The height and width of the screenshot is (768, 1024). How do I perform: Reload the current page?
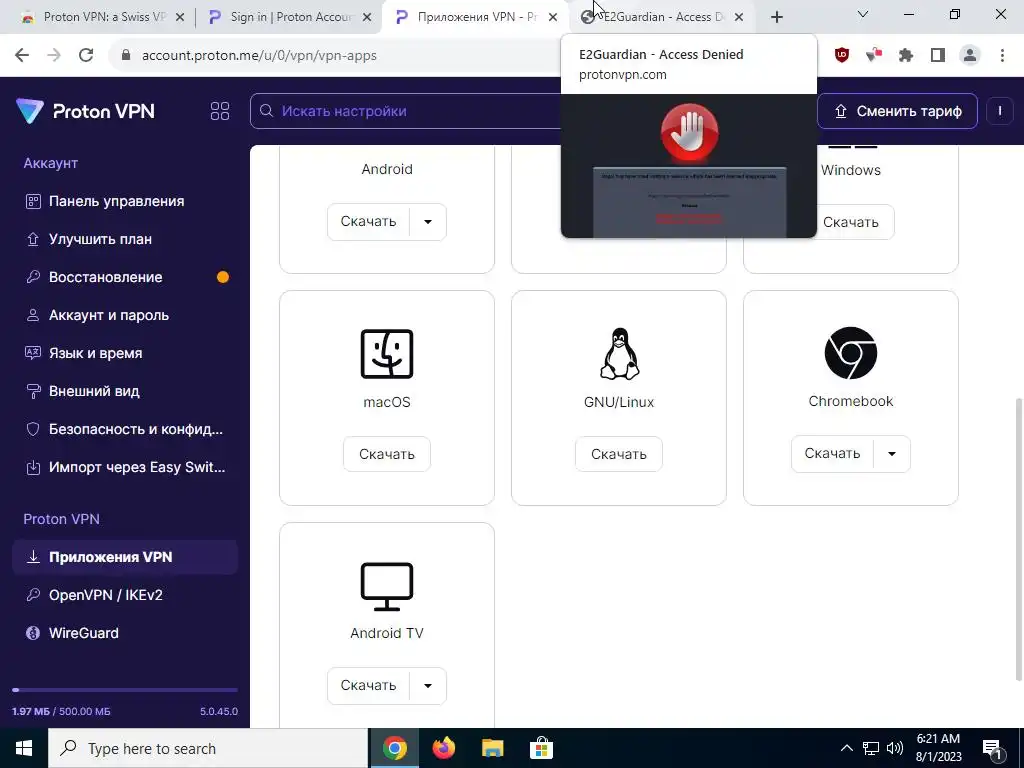(86, 56)
